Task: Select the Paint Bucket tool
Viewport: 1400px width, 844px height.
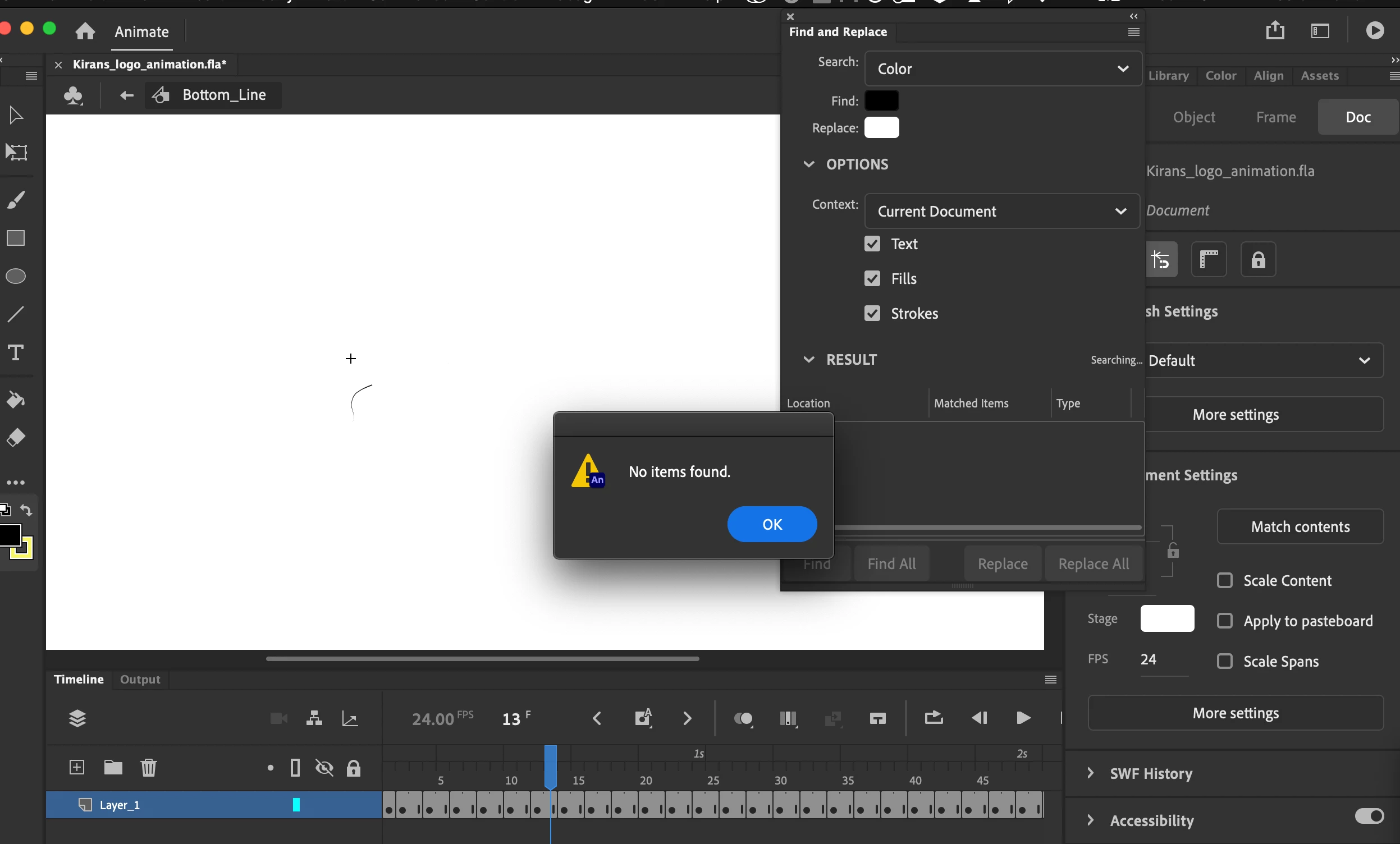Action: click(16, 400)
